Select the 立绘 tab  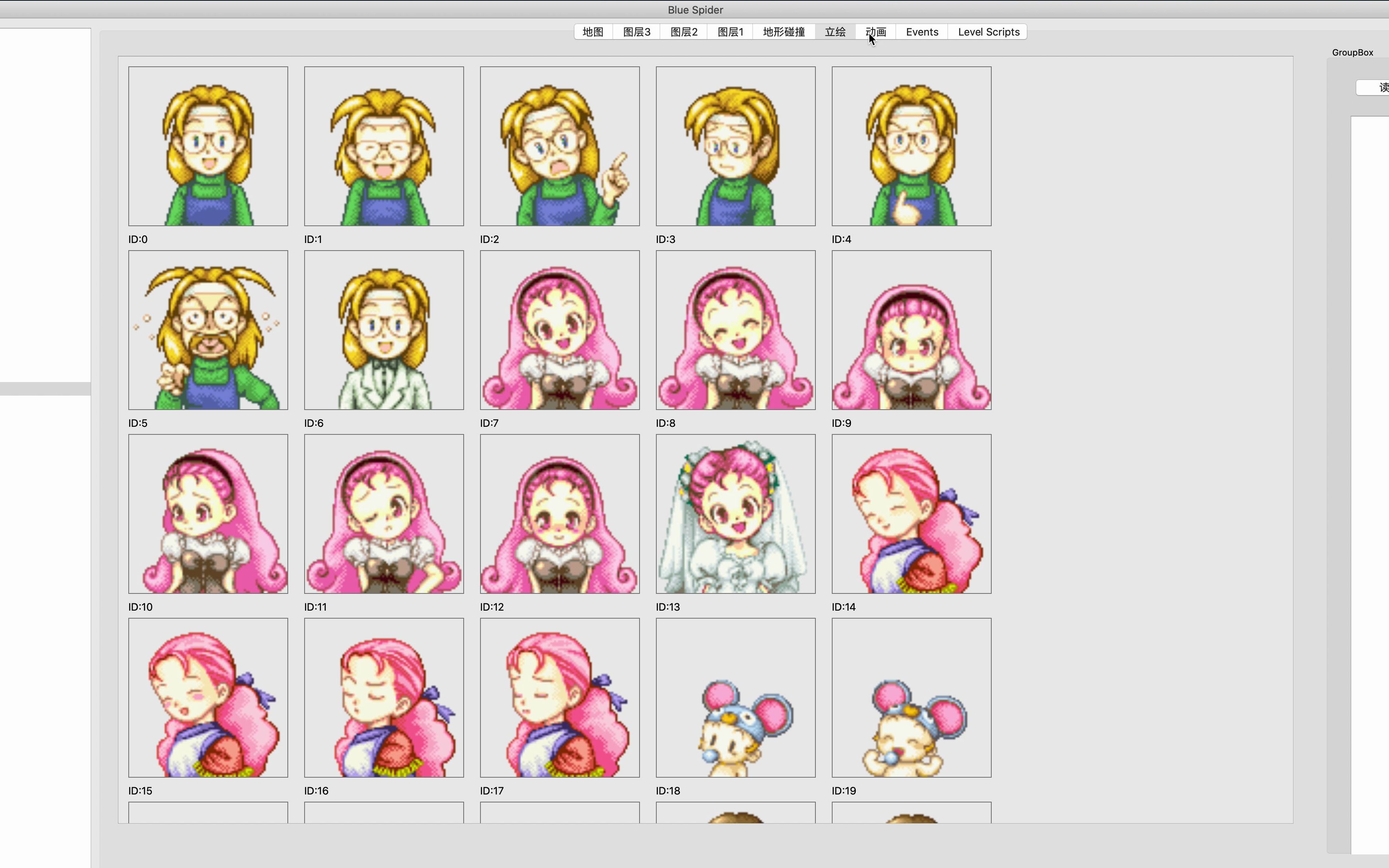[835, 32]
